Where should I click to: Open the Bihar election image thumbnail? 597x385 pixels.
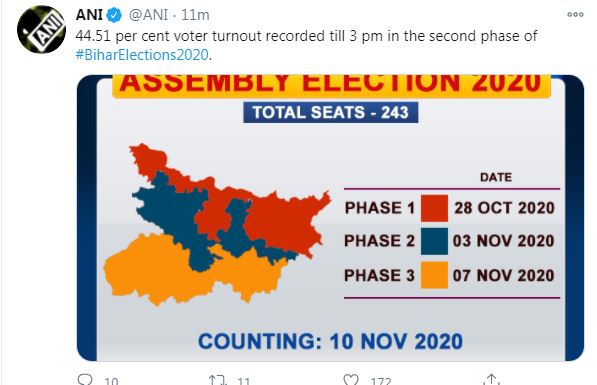[330, 218]
